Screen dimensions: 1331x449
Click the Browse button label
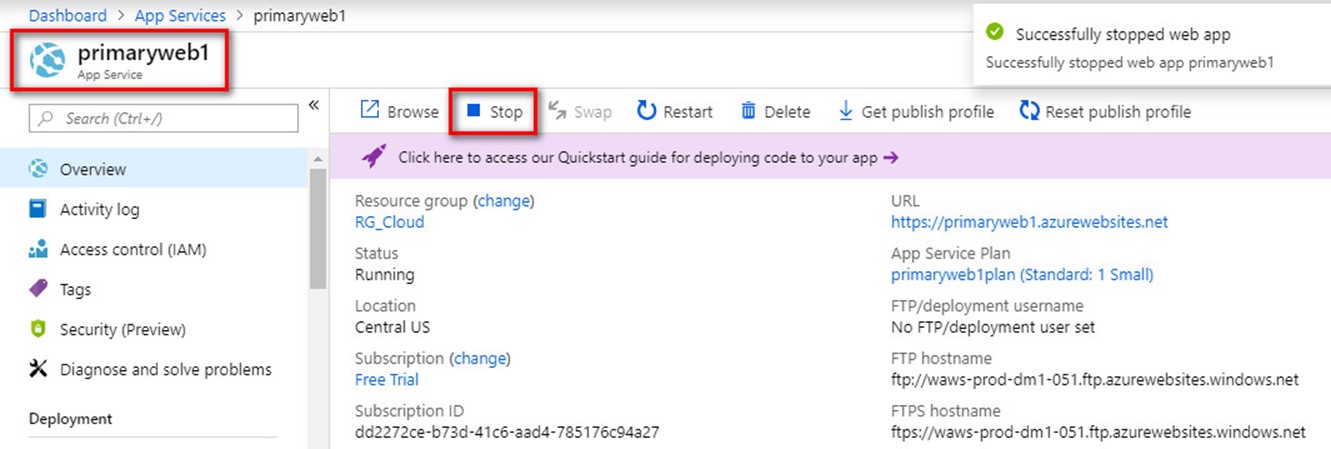tap(413, 112)
